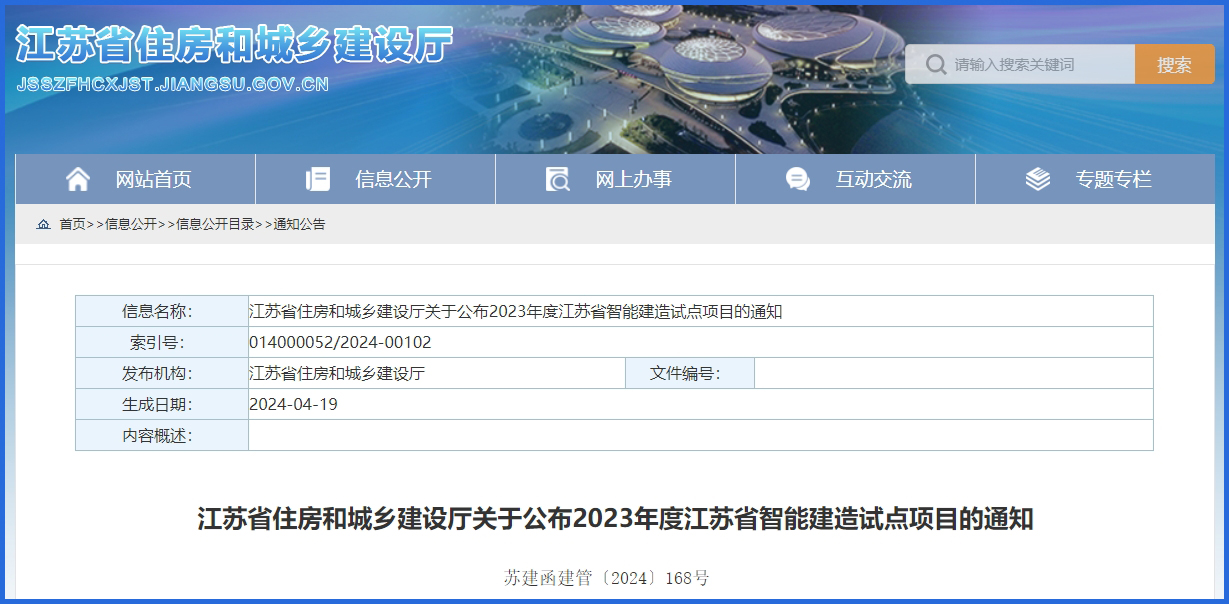Click the 索引号 label cell
Screen dimensions: 1229x604
pos(162,342)
